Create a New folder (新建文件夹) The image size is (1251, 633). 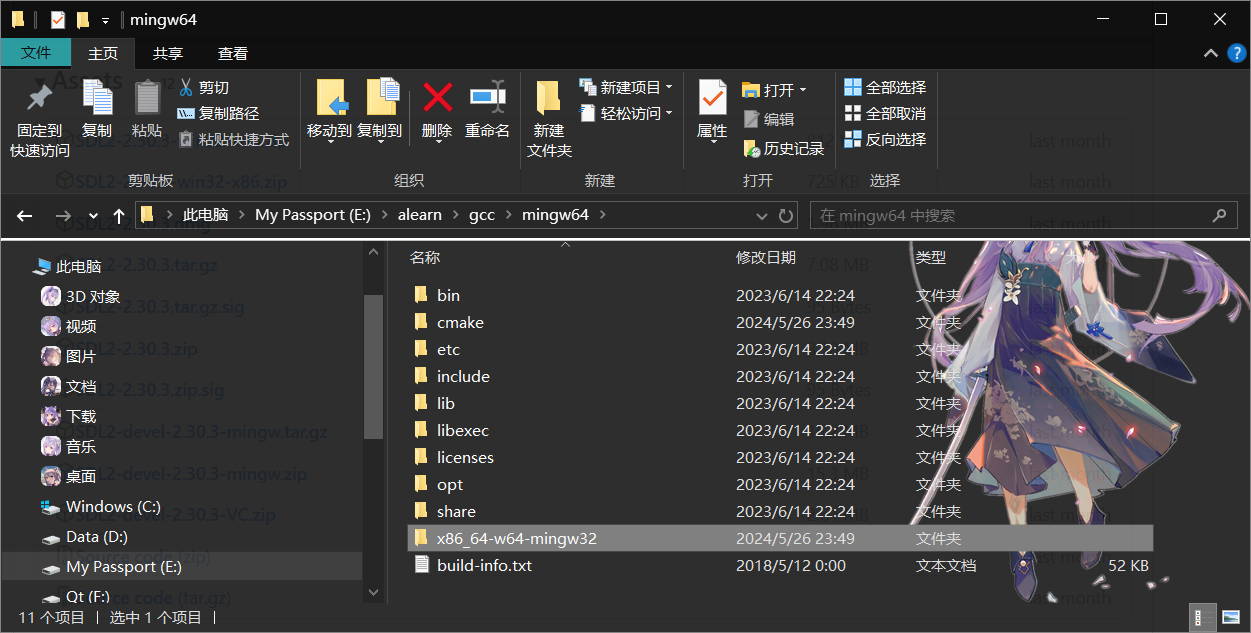click(549, 120)
